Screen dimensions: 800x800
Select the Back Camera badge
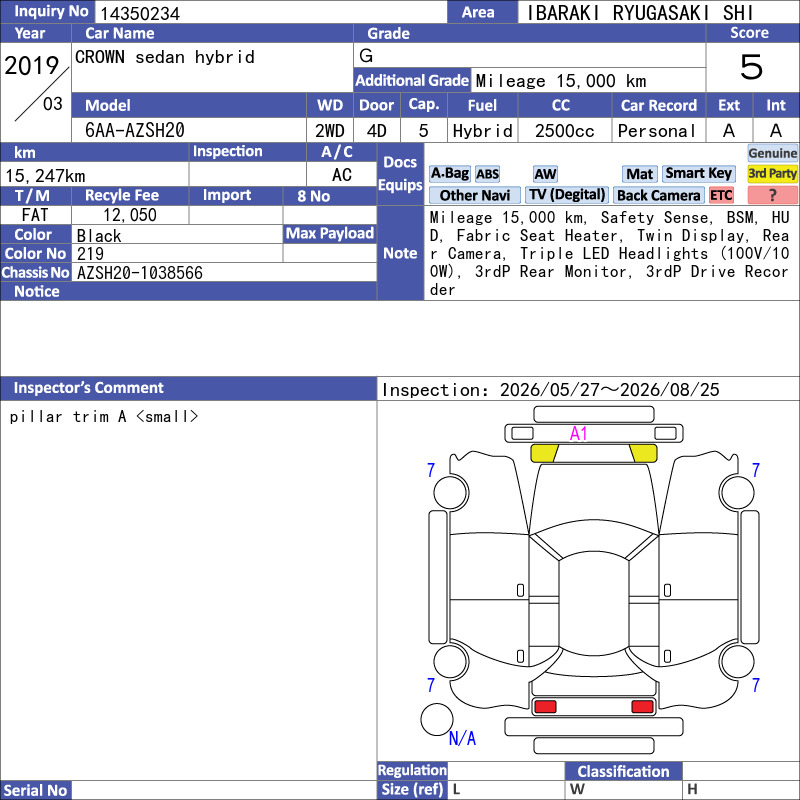click(x=658, y=195)
